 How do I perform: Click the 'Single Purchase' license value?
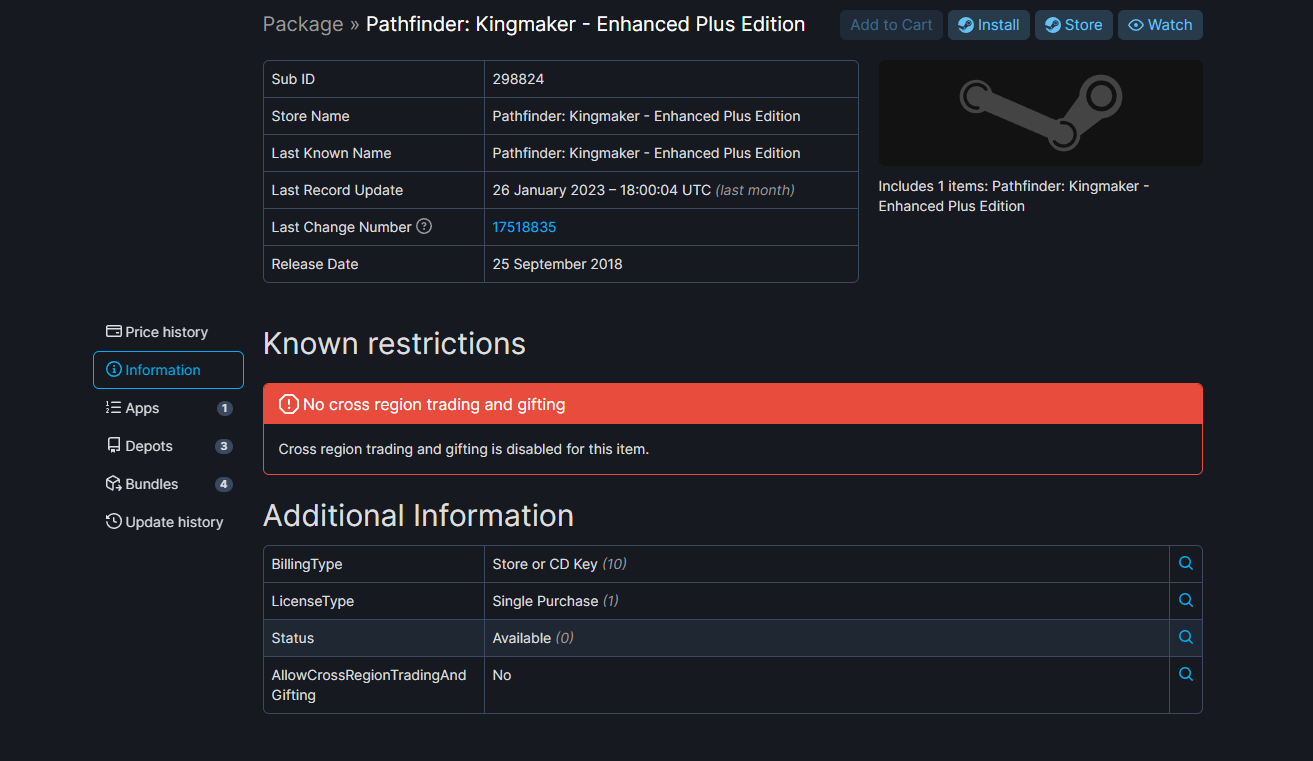click(545, 601)
